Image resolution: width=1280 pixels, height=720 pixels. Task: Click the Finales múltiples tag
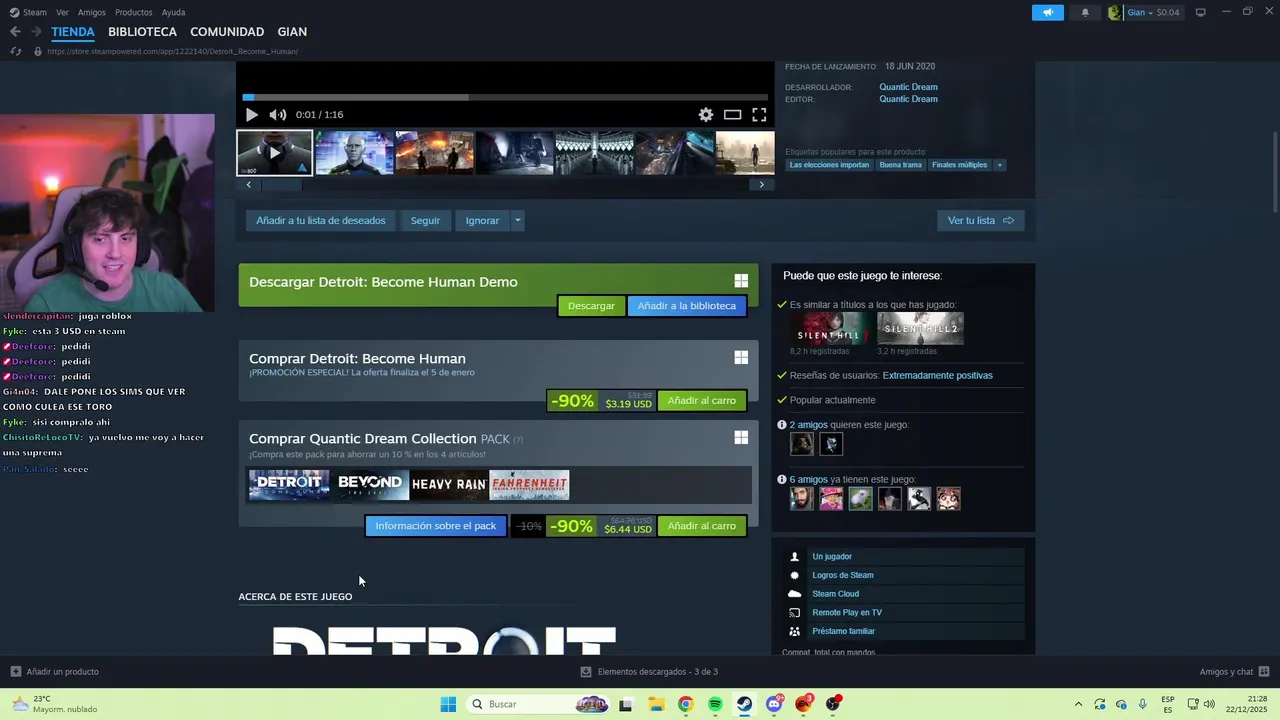pyautogui.click(x=959, y=165)
